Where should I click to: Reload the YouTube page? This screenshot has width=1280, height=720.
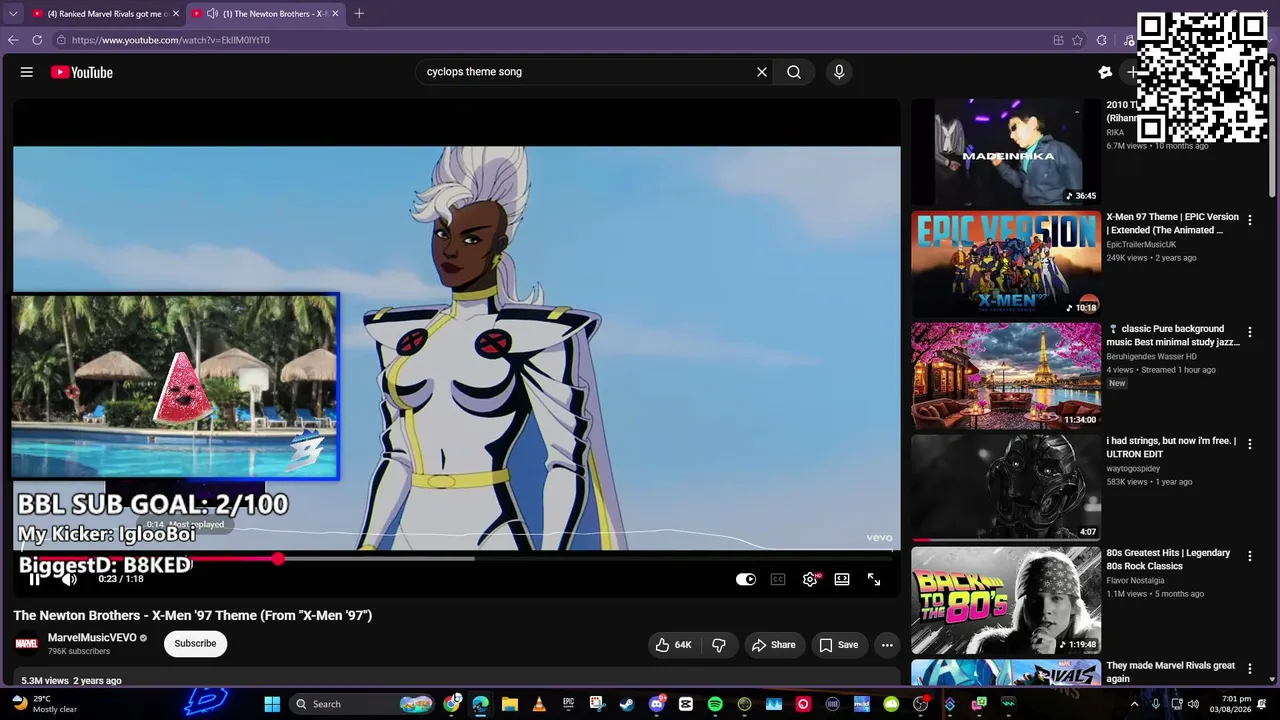click(37, 40)
